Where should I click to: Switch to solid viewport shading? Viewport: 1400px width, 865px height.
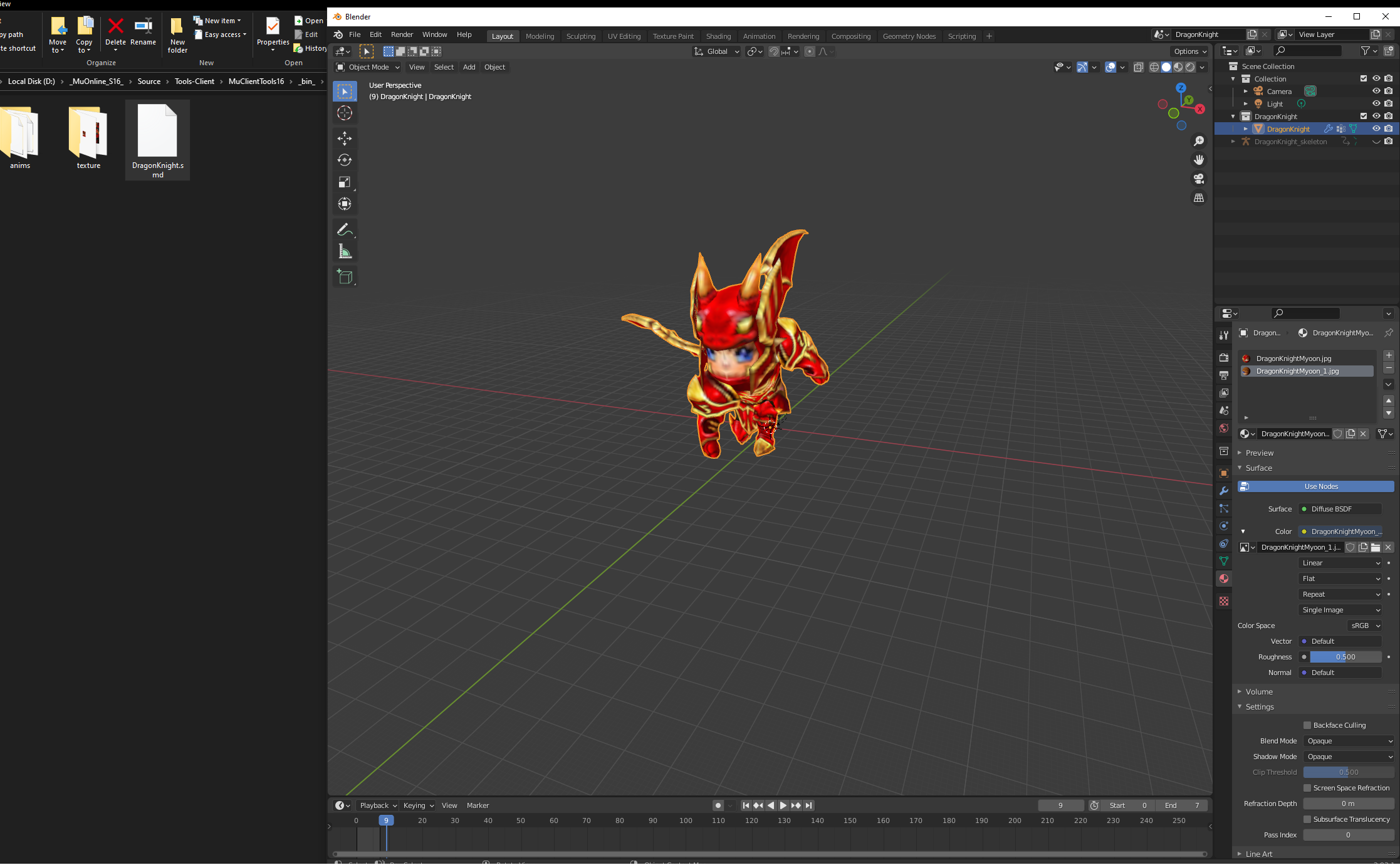pos(1166,68)
